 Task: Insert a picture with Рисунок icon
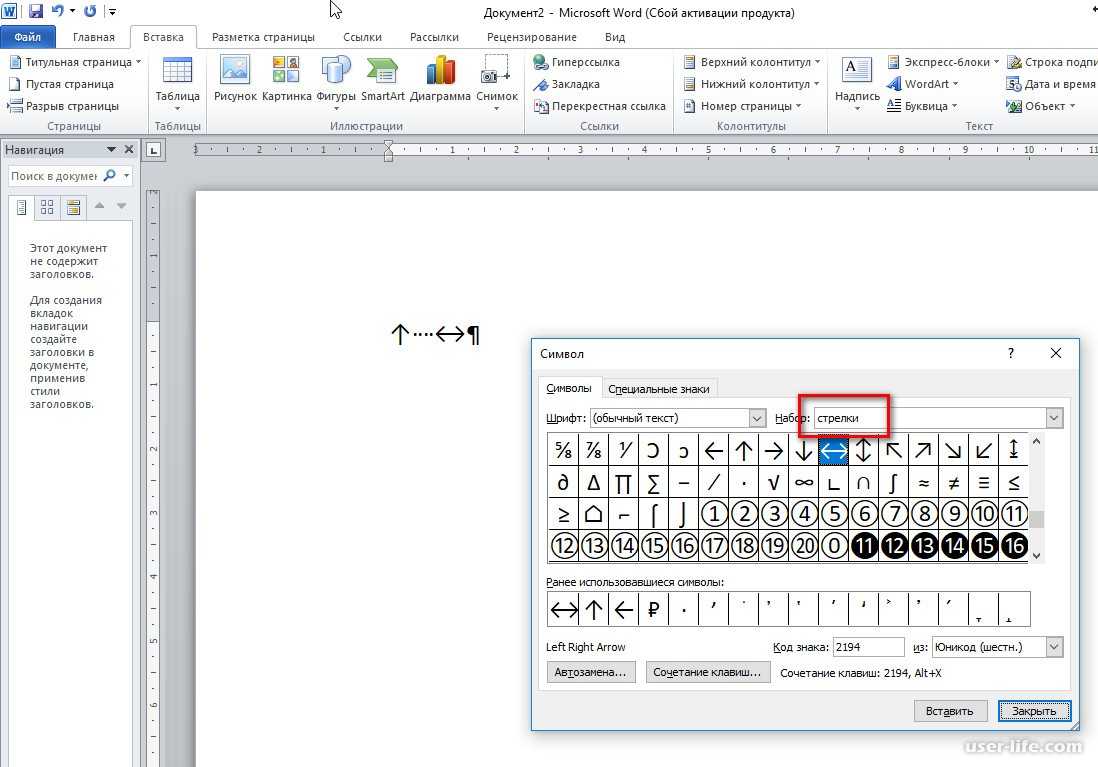click(235, 80)
